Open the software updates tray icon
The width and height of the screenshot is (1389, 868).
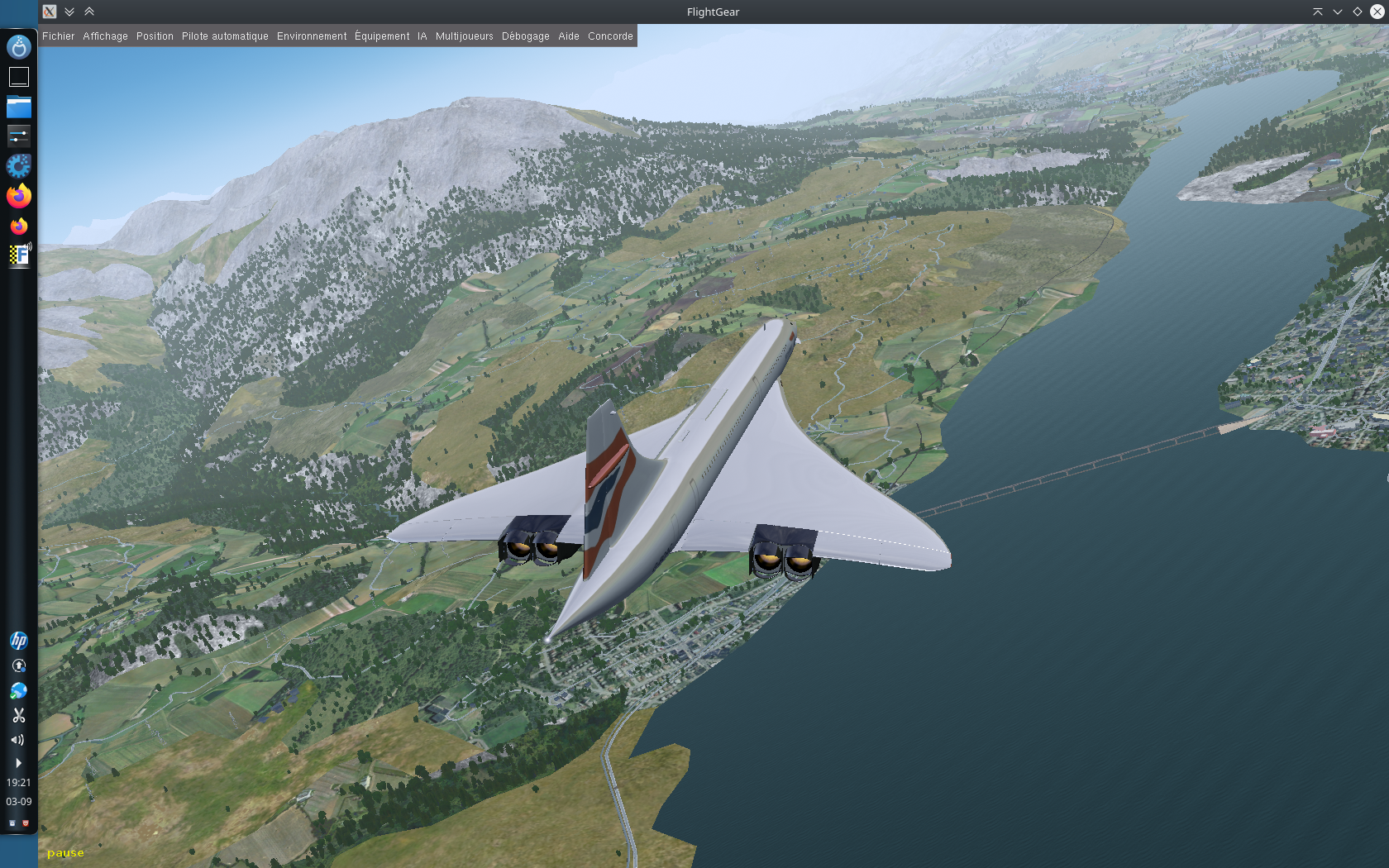point(18,665)
